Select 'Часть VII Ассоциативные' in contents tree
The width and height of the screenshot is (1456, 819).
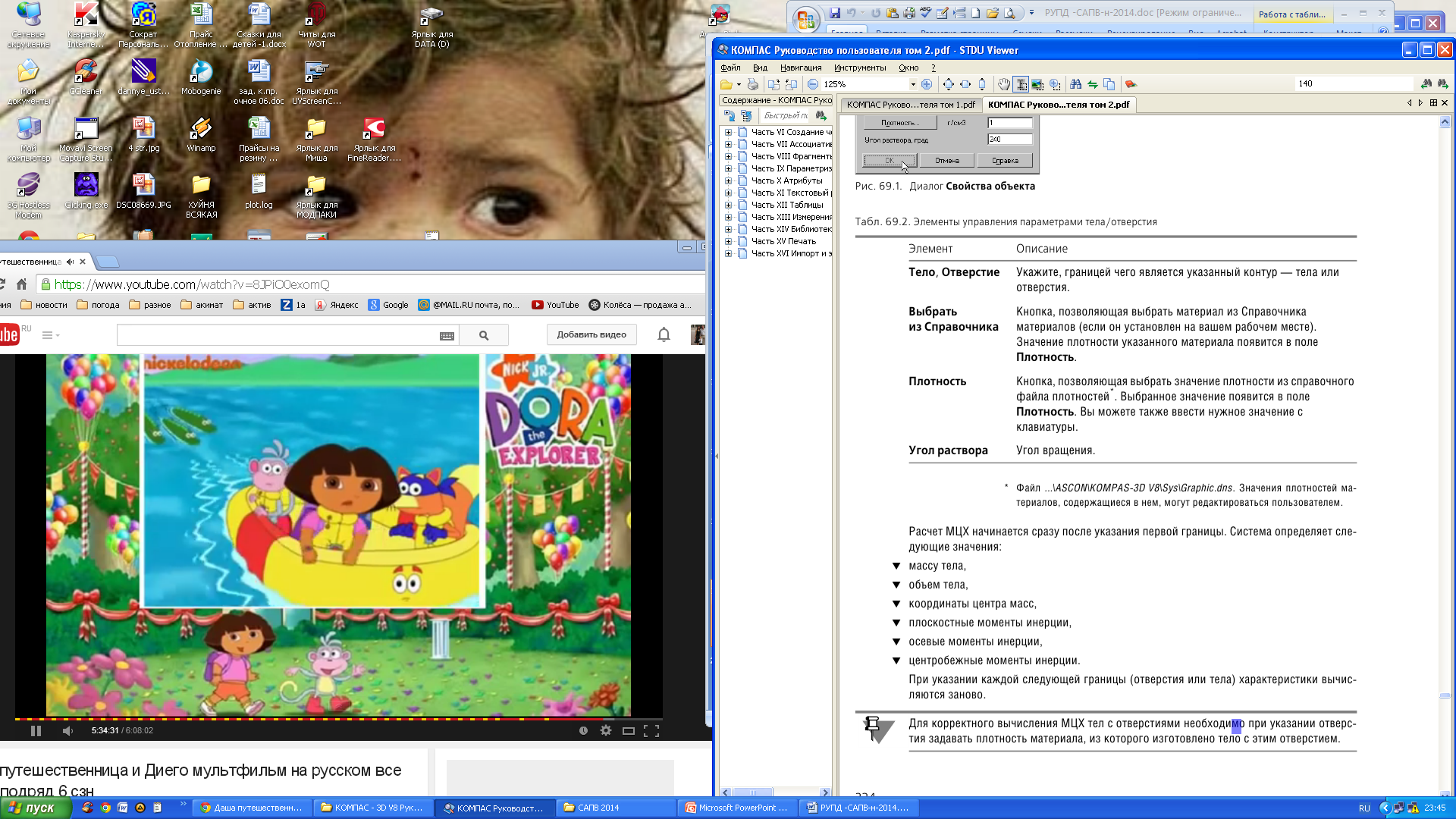(791, 144)
